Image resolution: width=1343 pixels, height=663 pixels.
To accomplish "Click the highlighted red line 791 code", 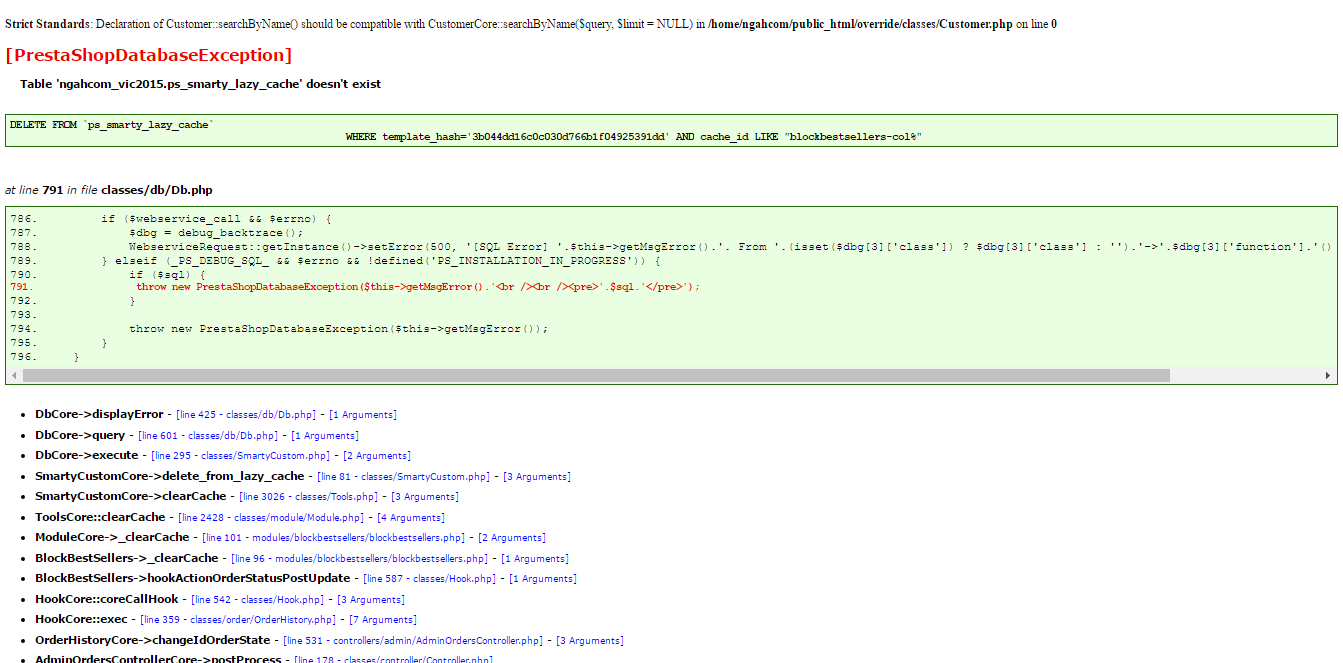I will click(x=418, y=287).
